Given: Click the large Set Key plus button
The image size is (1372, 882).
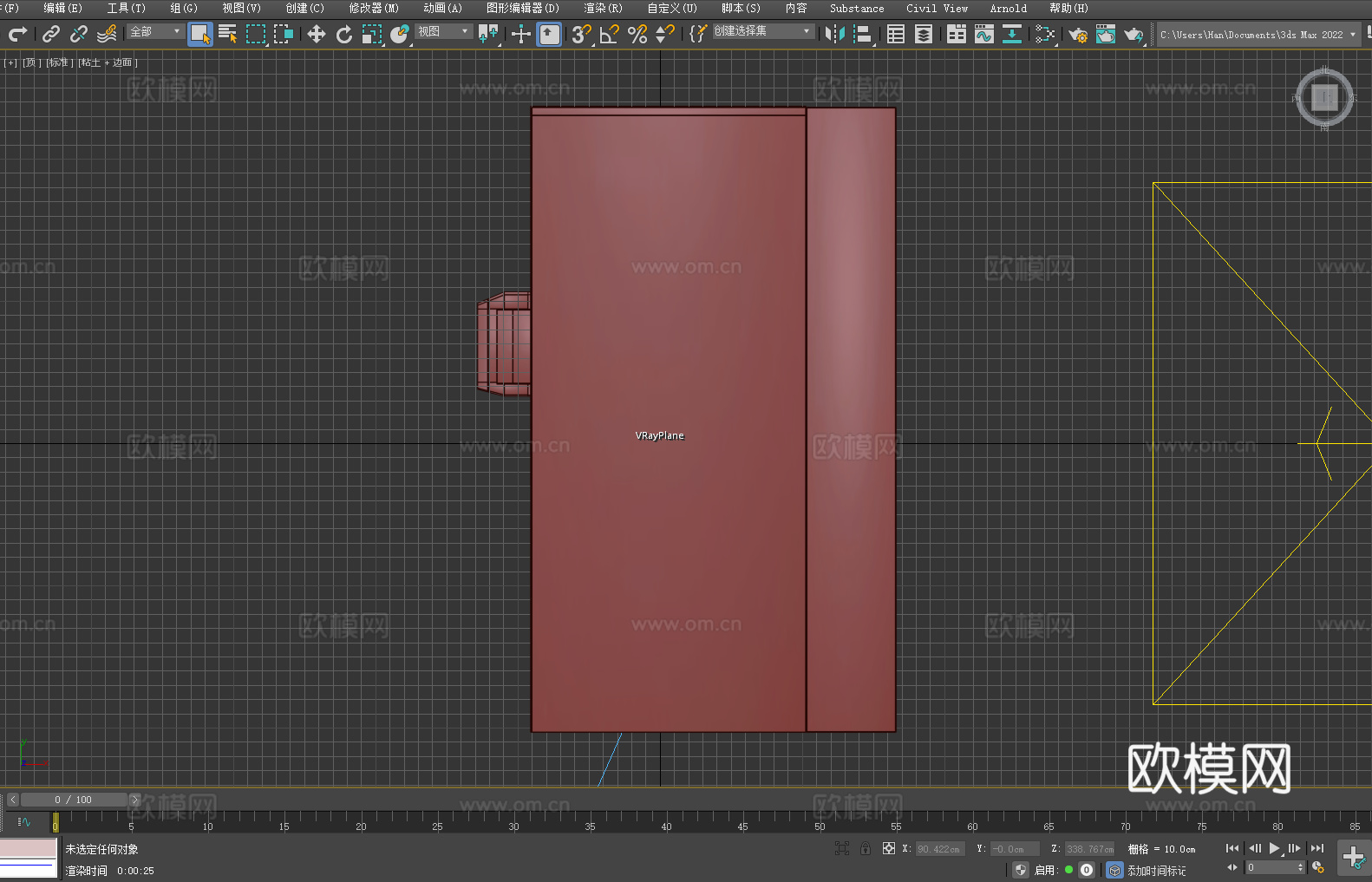Looking at the screenshot, I should click(x=1353, y=858).
